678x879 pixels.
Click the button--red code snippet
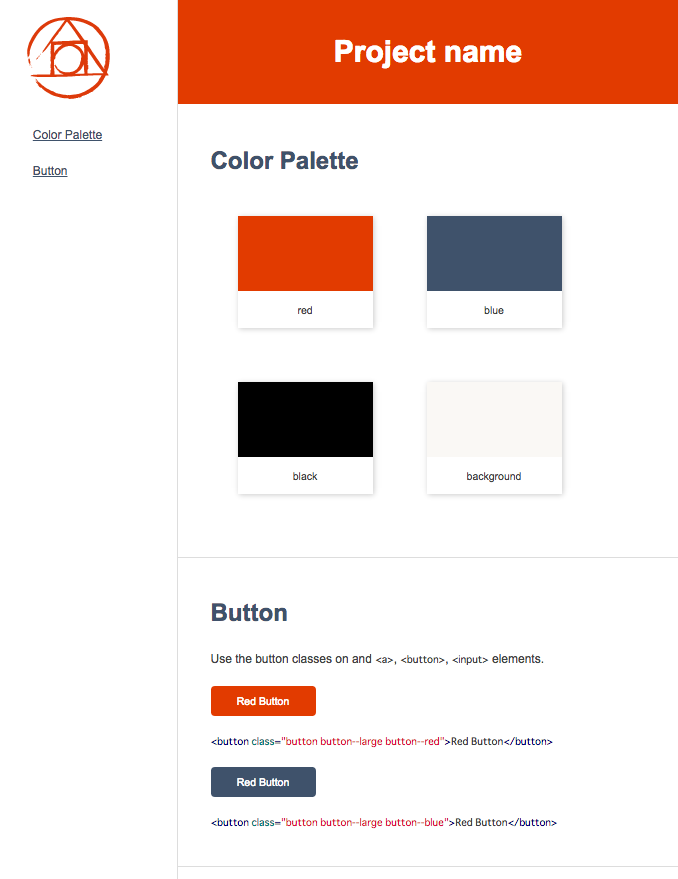381,741
